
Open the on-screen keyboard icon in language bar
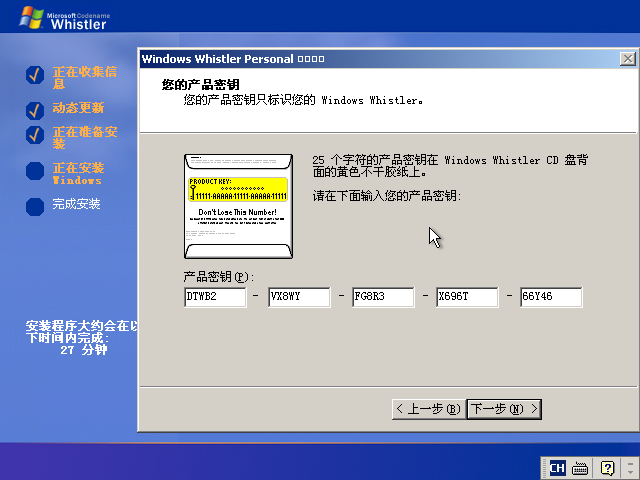(x=580, y=468)
